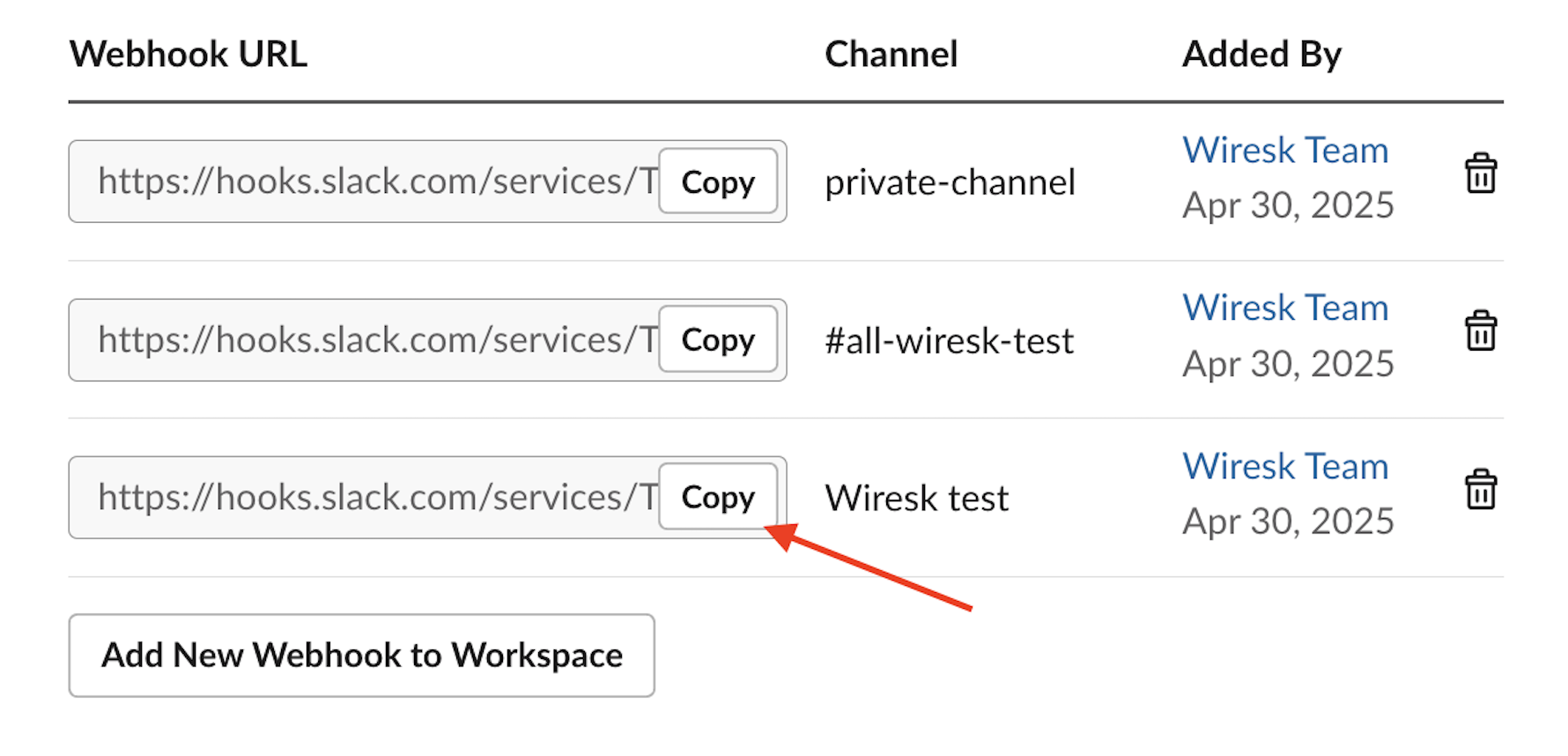Click the 'Added By' column header
Viewport: 1568px width, 756px height.
coord(1261,55)
